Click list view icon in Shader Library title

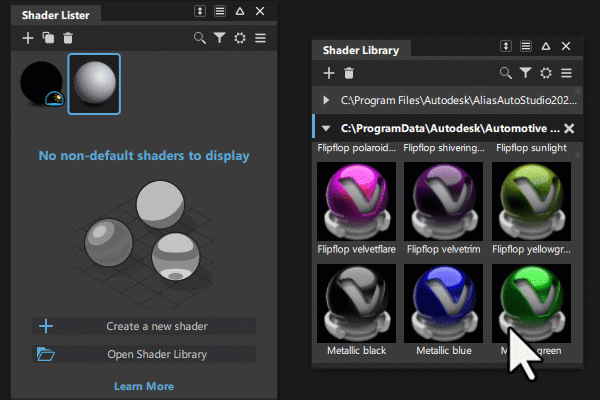pyautogui.click(x=526, y=46)
